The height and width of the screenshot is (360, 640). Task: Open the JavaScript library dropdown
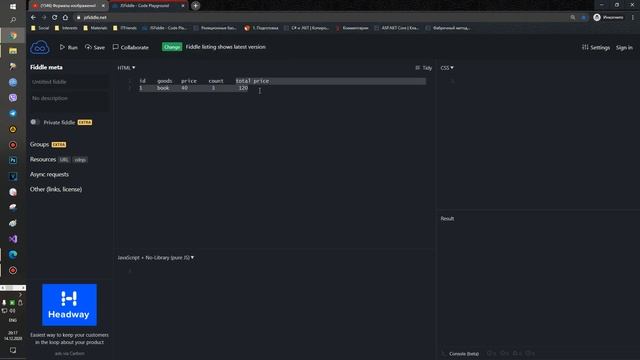[x=156, y=258]
